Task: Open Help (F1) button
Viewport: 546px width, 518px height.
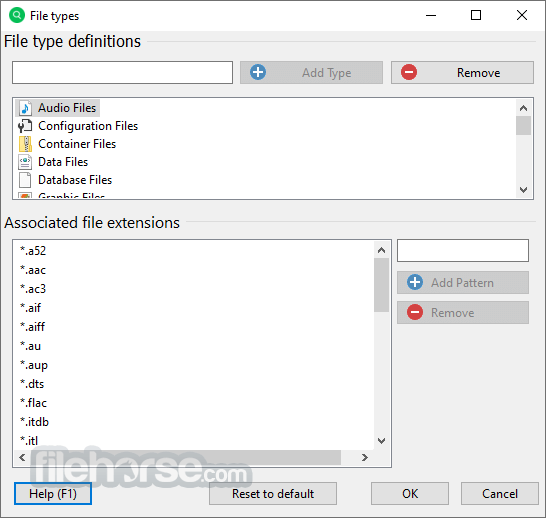Action: click(x=53, y=494)
